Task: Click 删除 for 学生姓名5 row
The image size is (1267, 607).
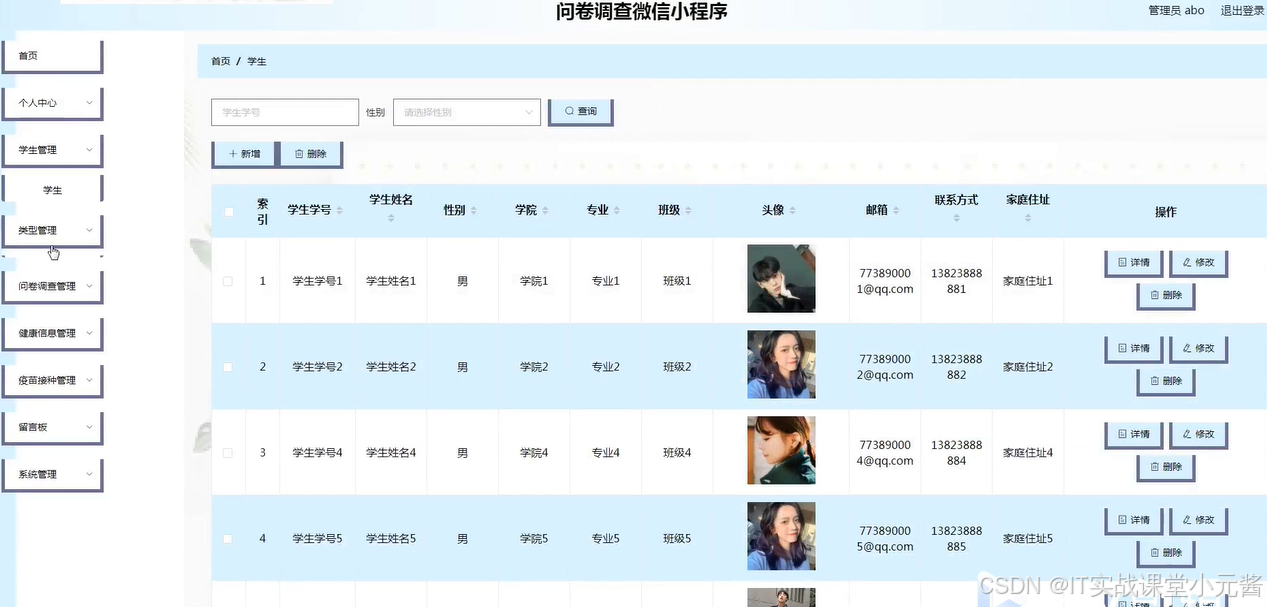Action: coord(1166,553)
